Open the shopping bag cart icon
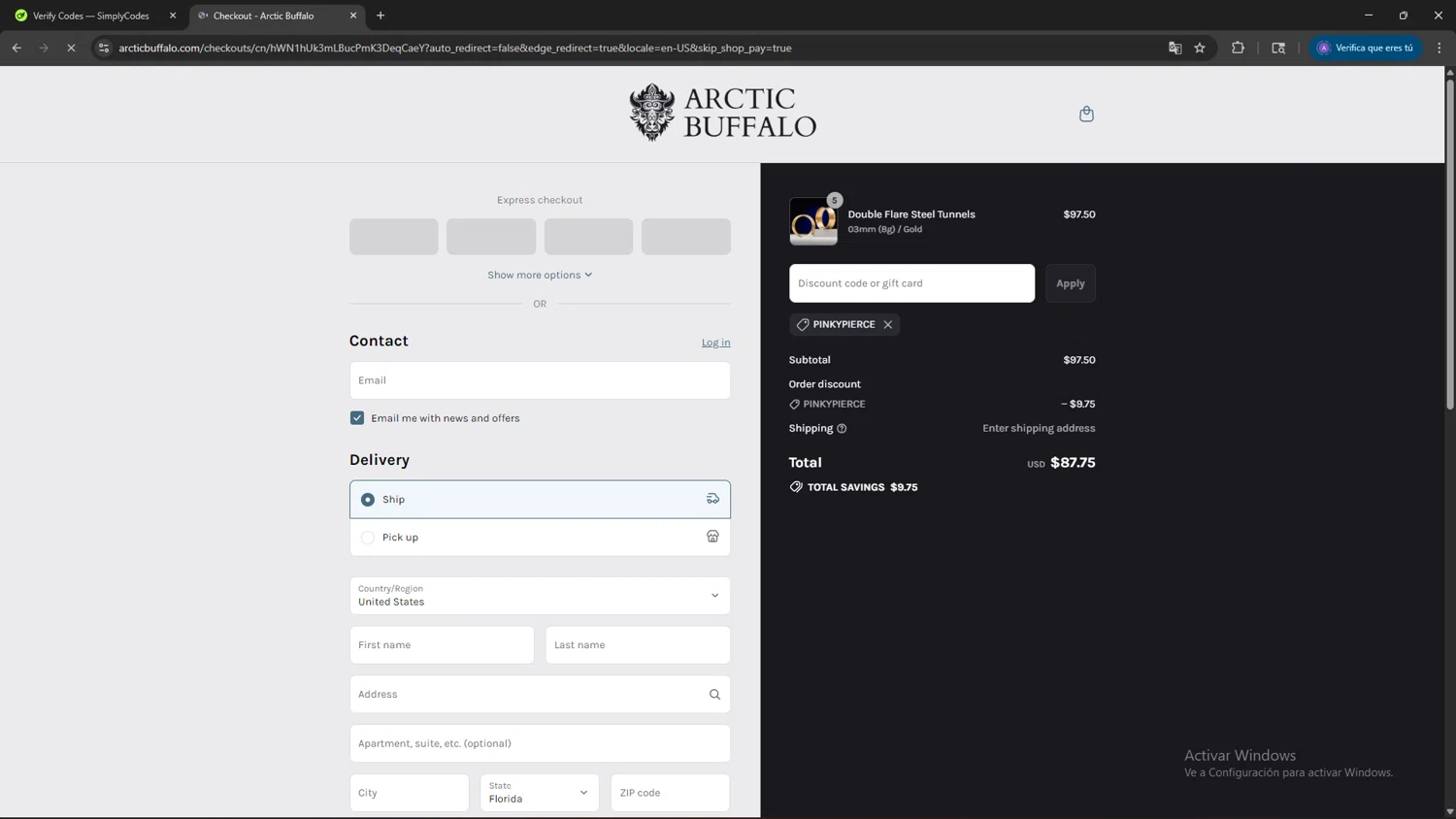1456x819 pixels. tap(1086, 114)
